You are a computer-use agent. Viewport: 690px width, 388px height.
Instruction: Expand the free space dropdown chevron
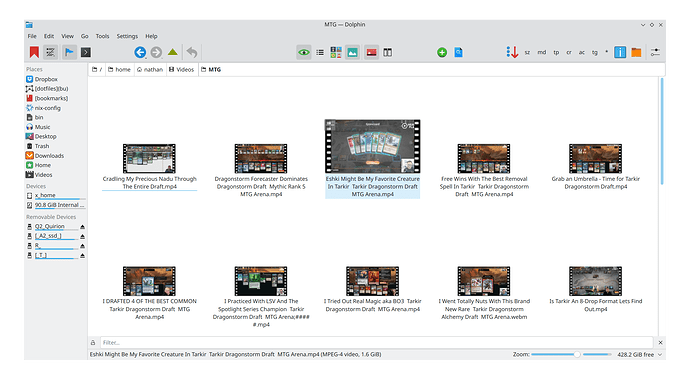[660, 355]
